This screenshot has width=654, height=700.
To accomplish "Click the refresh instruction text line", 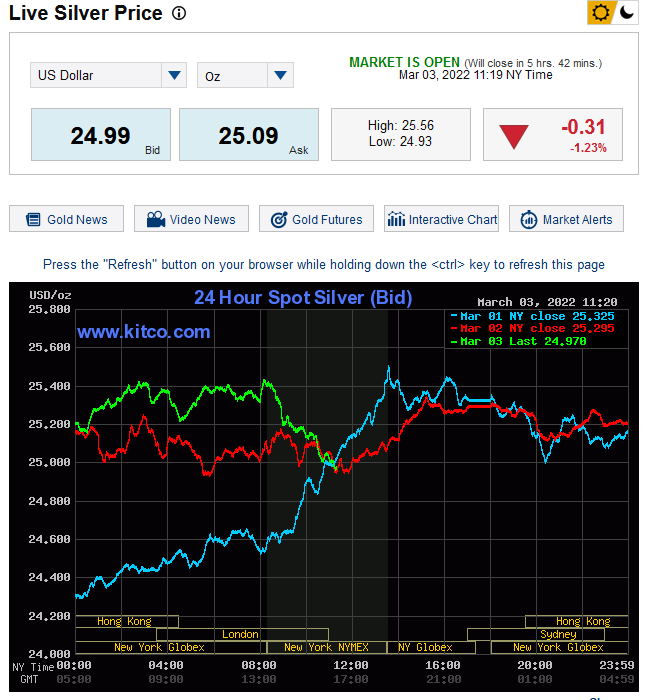I will pos(324,265).
